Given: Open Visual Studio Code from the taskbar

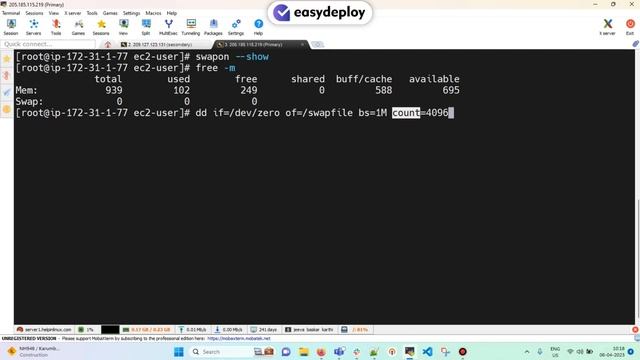Looking at the screenshot, I should [x=427, y=351].
